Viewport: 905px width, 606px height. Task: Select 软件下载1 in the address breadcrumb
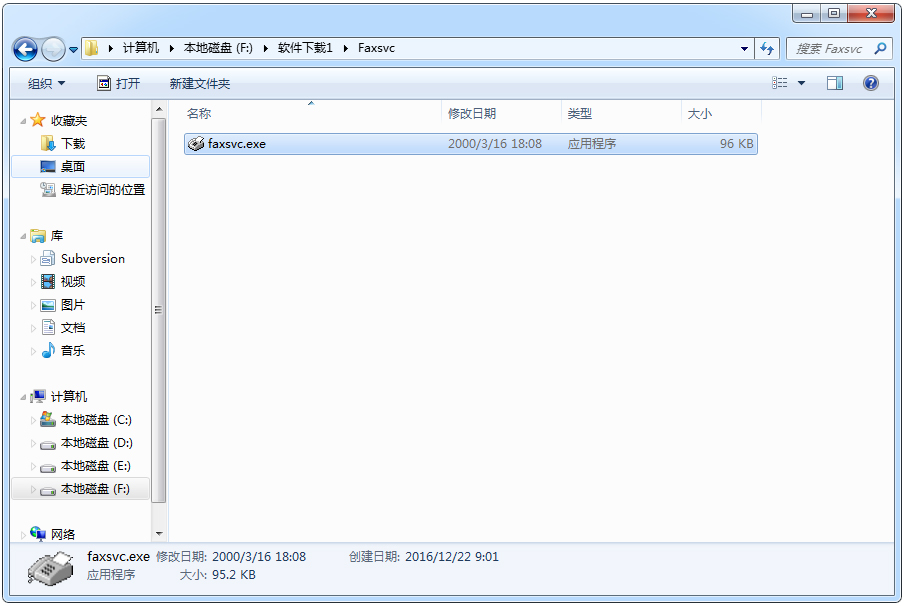coord(305,48)
